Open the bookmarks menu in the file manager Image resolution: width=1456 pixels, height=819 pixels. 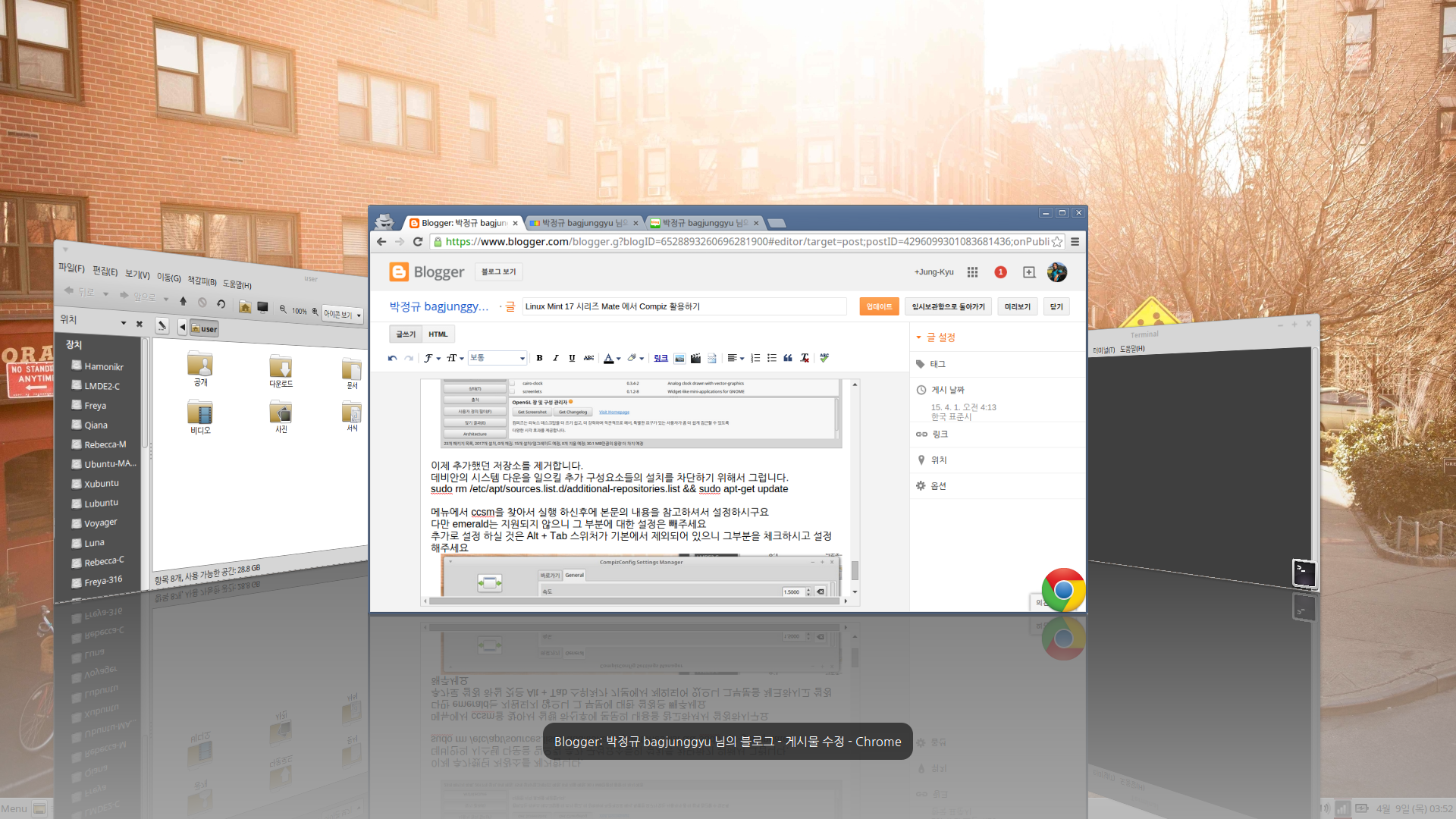coord(202,281)
